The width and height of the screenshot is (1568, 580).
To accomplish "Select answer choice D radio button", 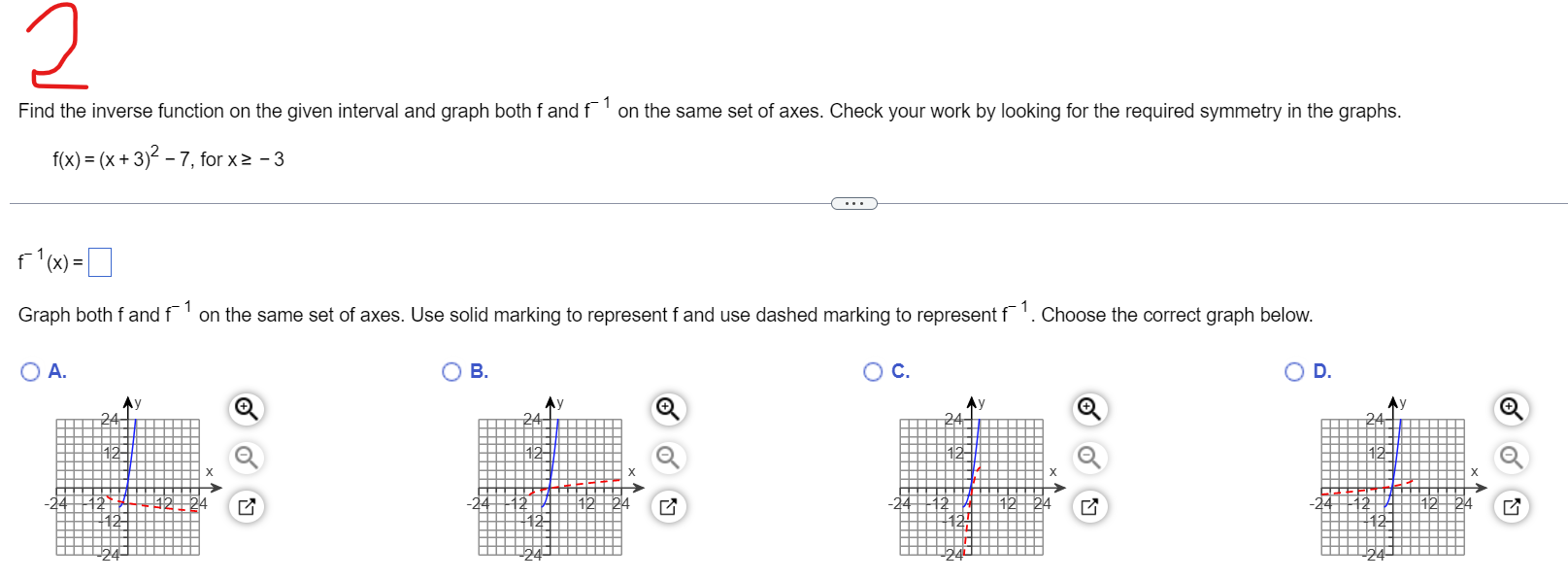I will [1294, 370].
